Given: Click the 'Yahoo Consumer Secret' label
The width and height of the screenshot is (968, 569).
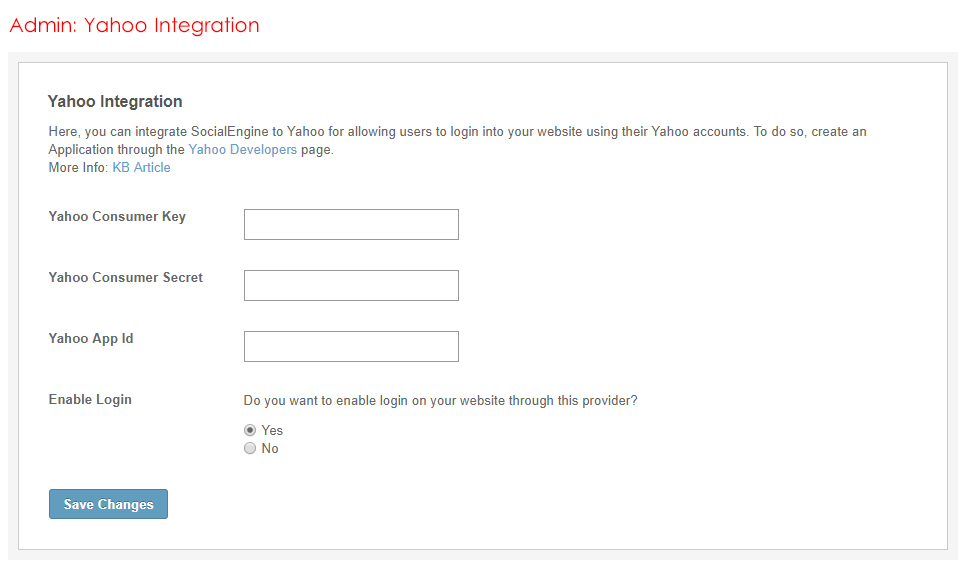Looking at the screenshot, I should (126, 278).
